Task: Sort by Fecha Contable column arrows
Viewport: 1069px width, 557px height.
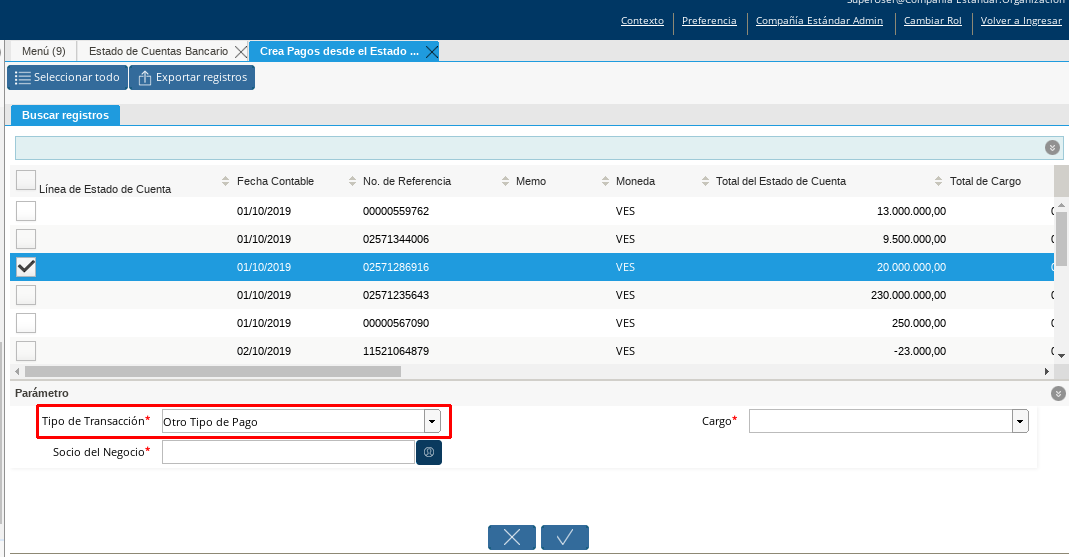Action: (x=226, y=181)
